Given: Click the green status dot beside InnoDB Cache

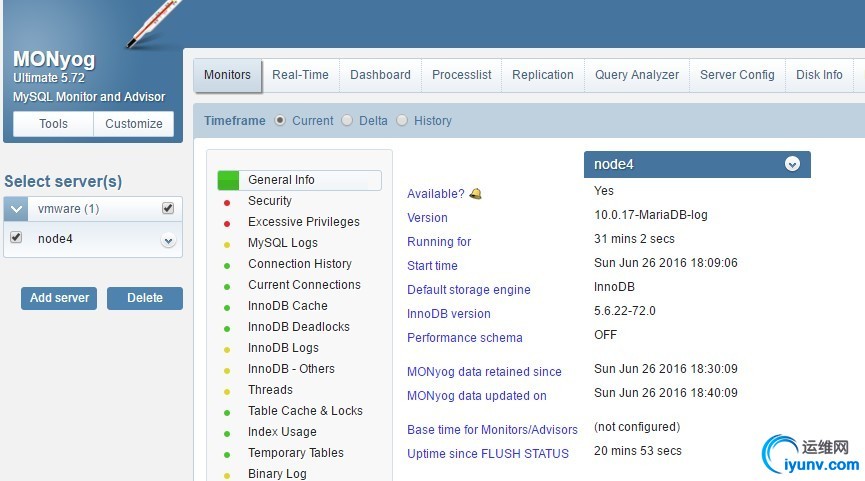Looking at the screenshot, I should pyautogui.click(x=227, y=307).
